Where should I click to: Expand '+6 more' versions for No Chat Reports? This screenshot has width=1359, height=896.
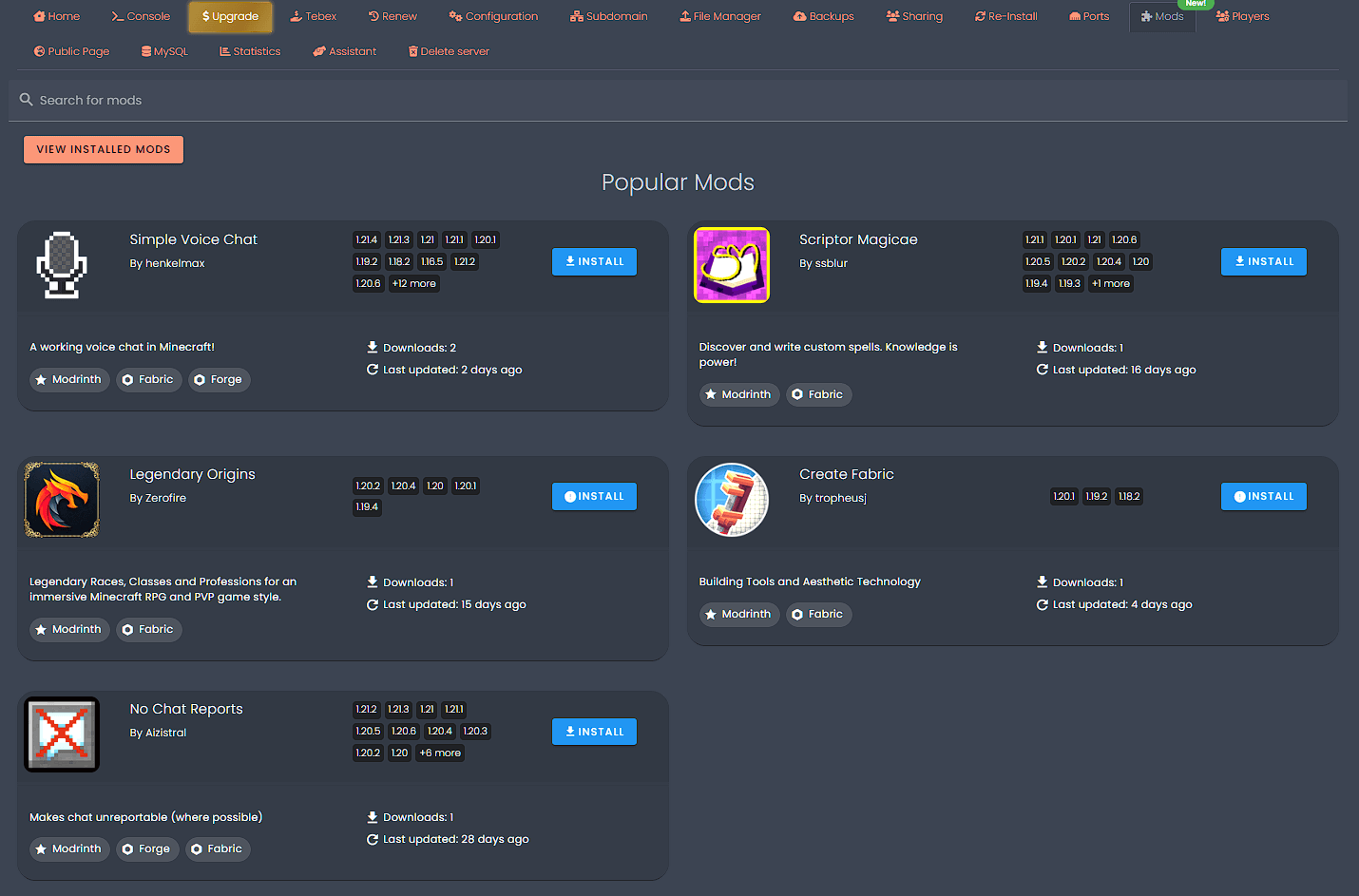click(x=440, y=753)
